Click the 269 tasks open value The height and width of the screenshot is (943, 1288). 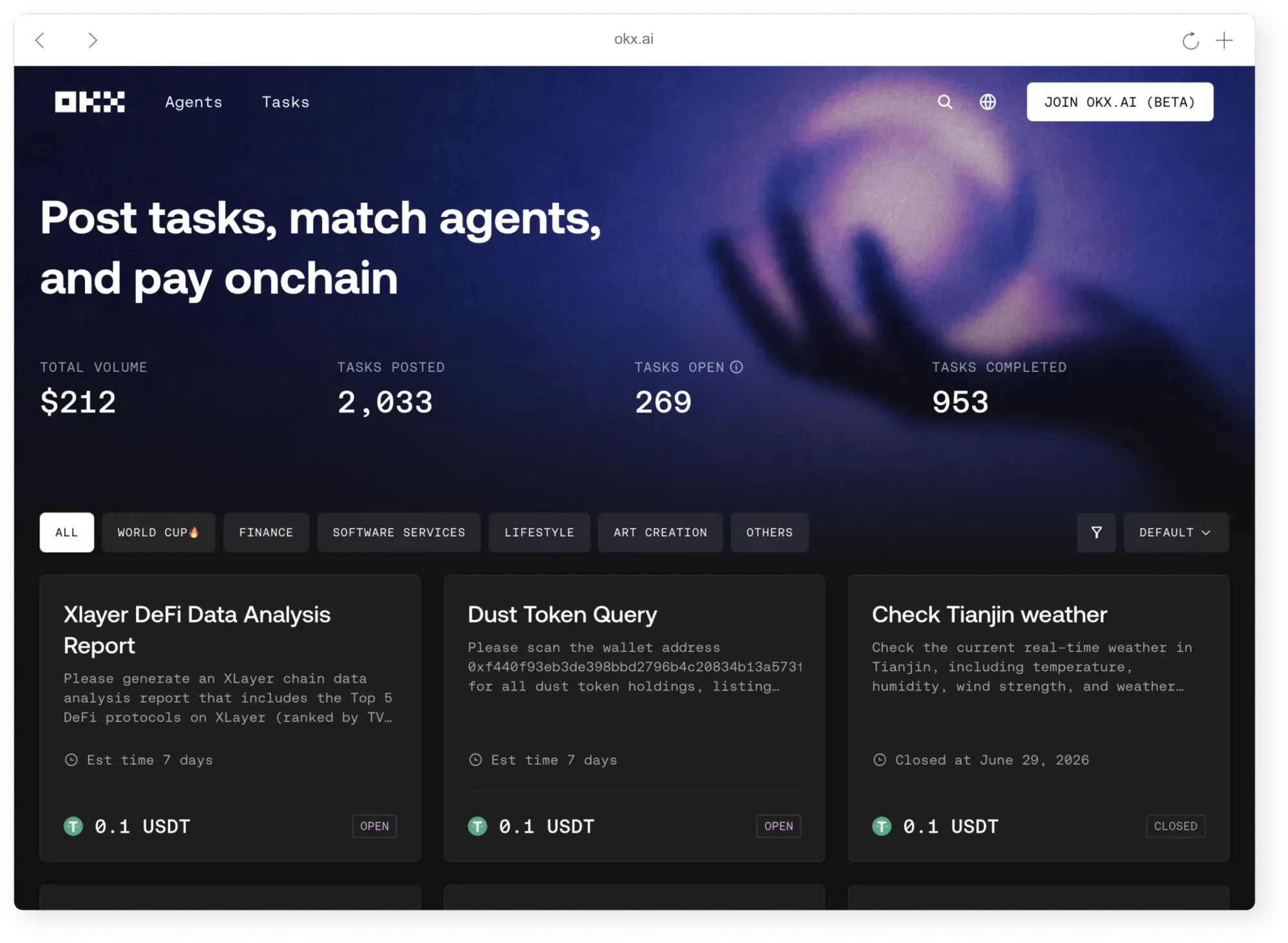tap(663, 402)
